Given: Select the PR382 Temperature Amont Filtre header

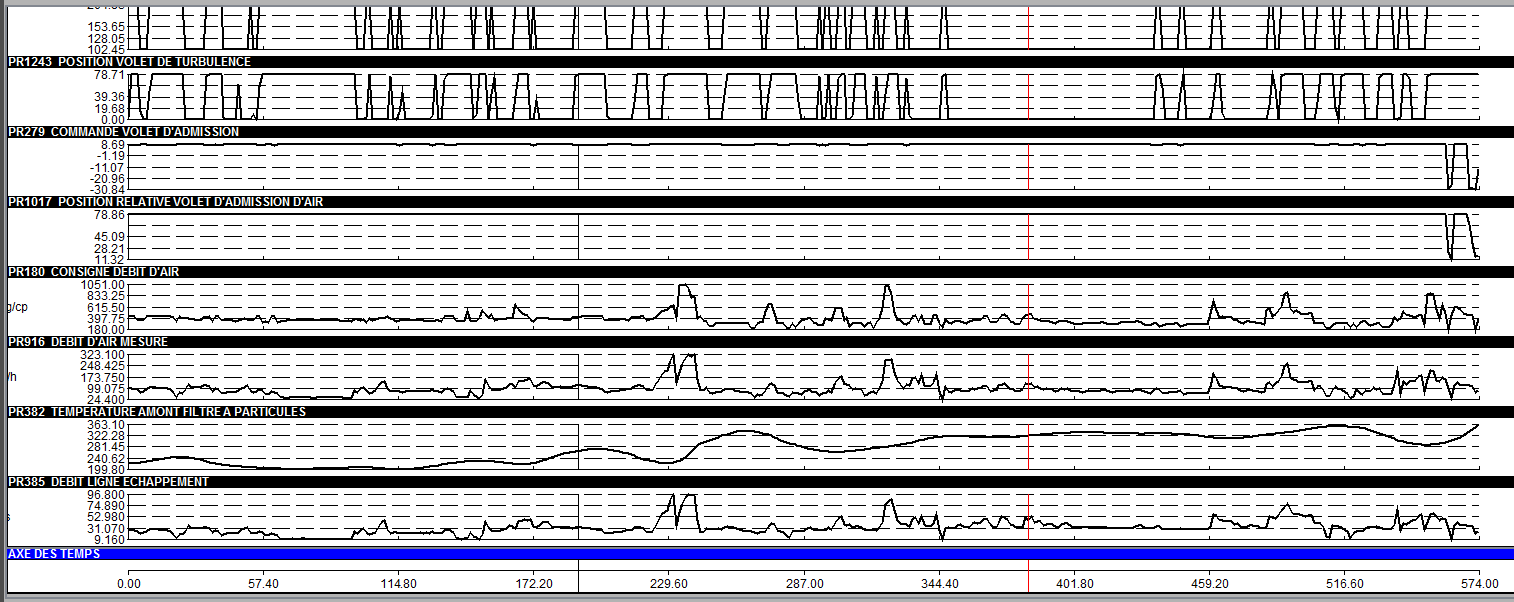Looking at the screenshot, I should point(759,412).
